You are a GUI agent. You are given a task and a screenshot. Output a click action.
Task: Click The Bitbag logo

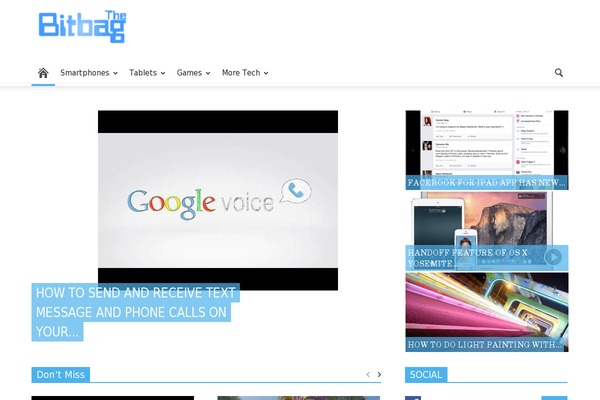point(82,26)
